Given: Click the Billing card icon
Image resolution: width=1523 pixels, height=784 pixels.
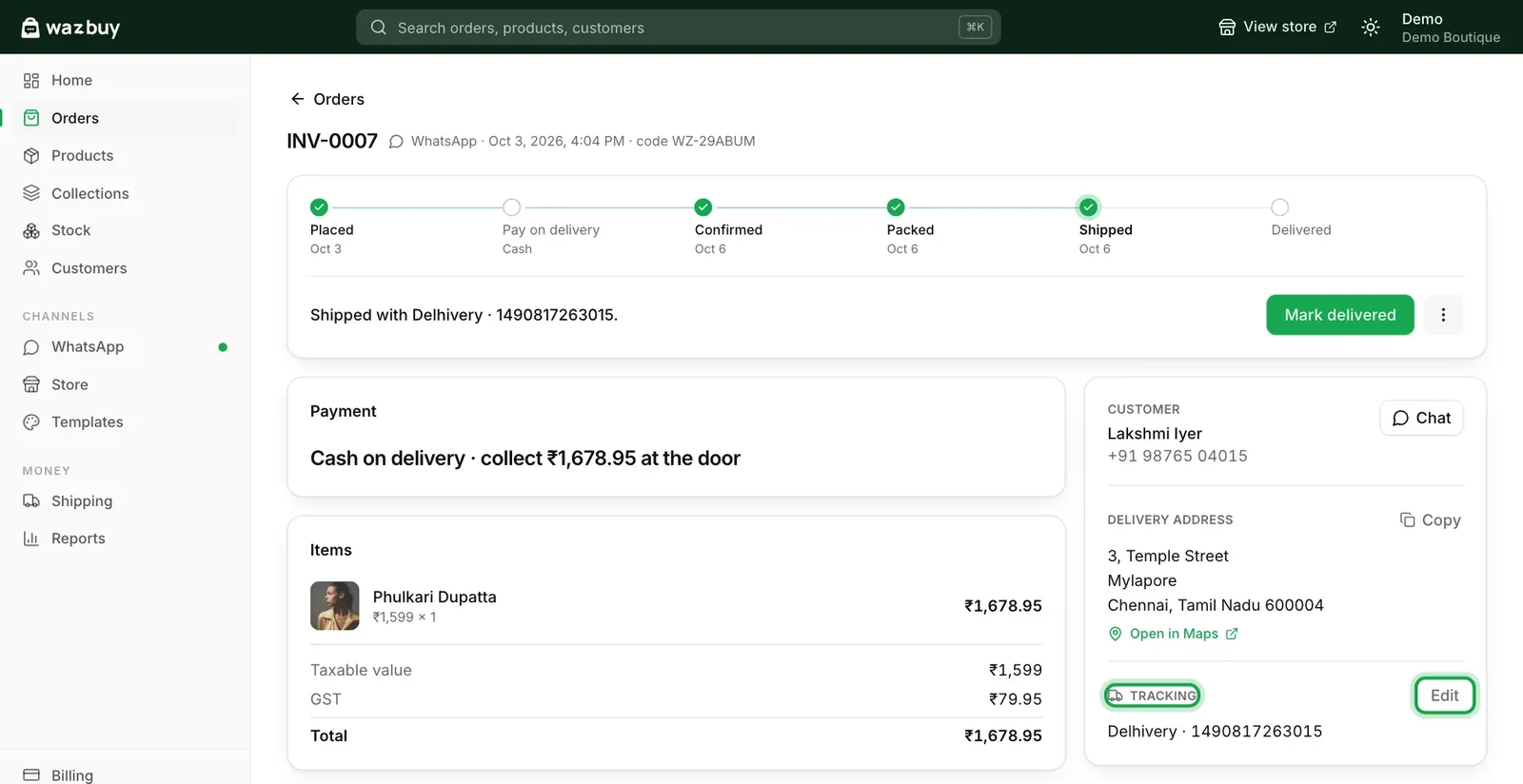Looking at the screenshot, I should (31, 774).
